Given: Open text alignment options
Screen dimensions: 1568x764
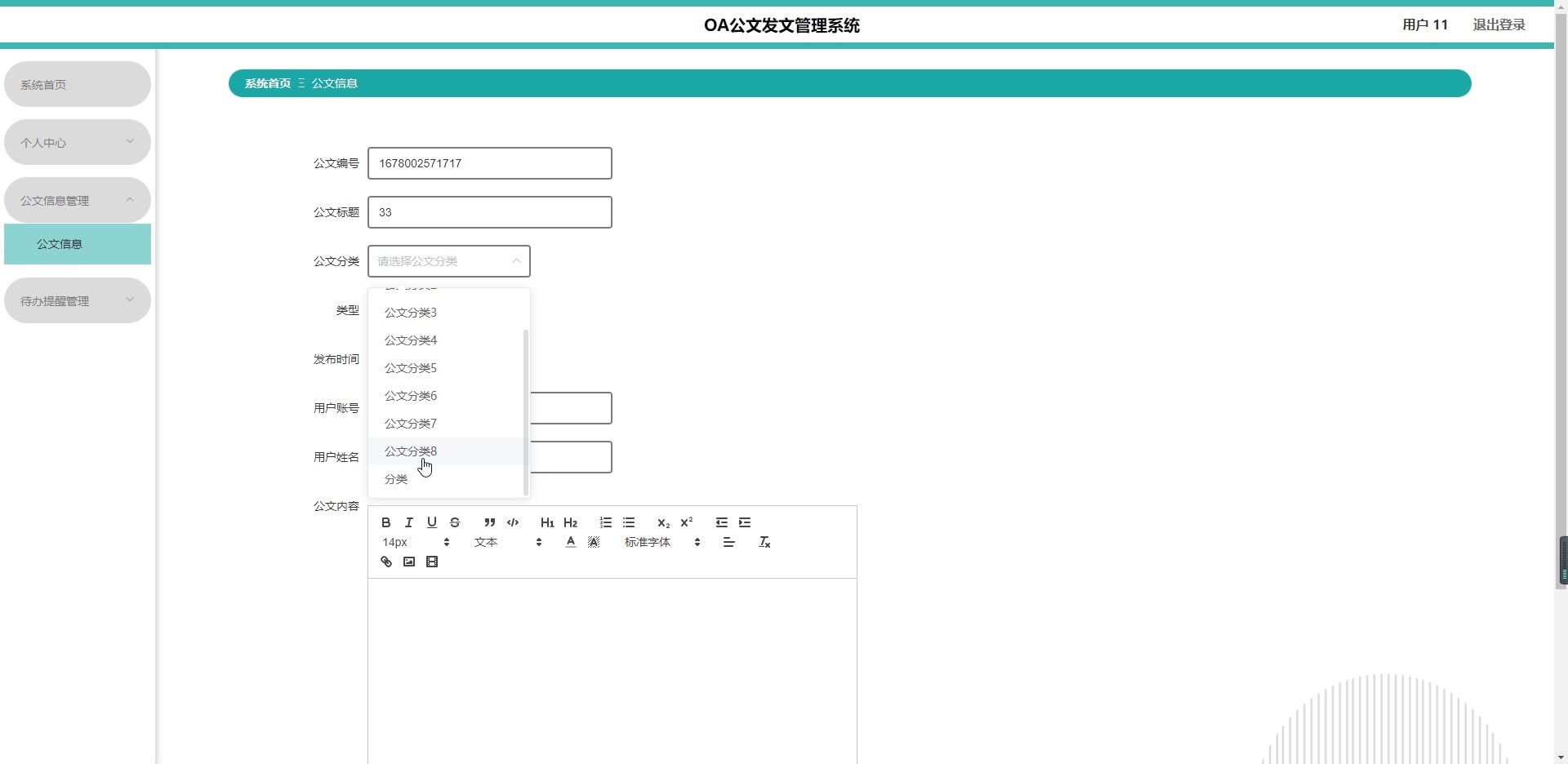Looking at the screenshot, I should click(729, 542).
